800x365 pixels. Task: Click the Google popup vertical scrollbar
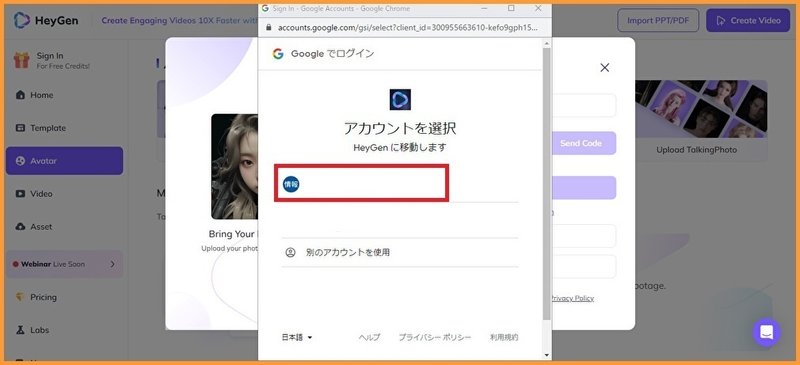(x=547, y=184)
